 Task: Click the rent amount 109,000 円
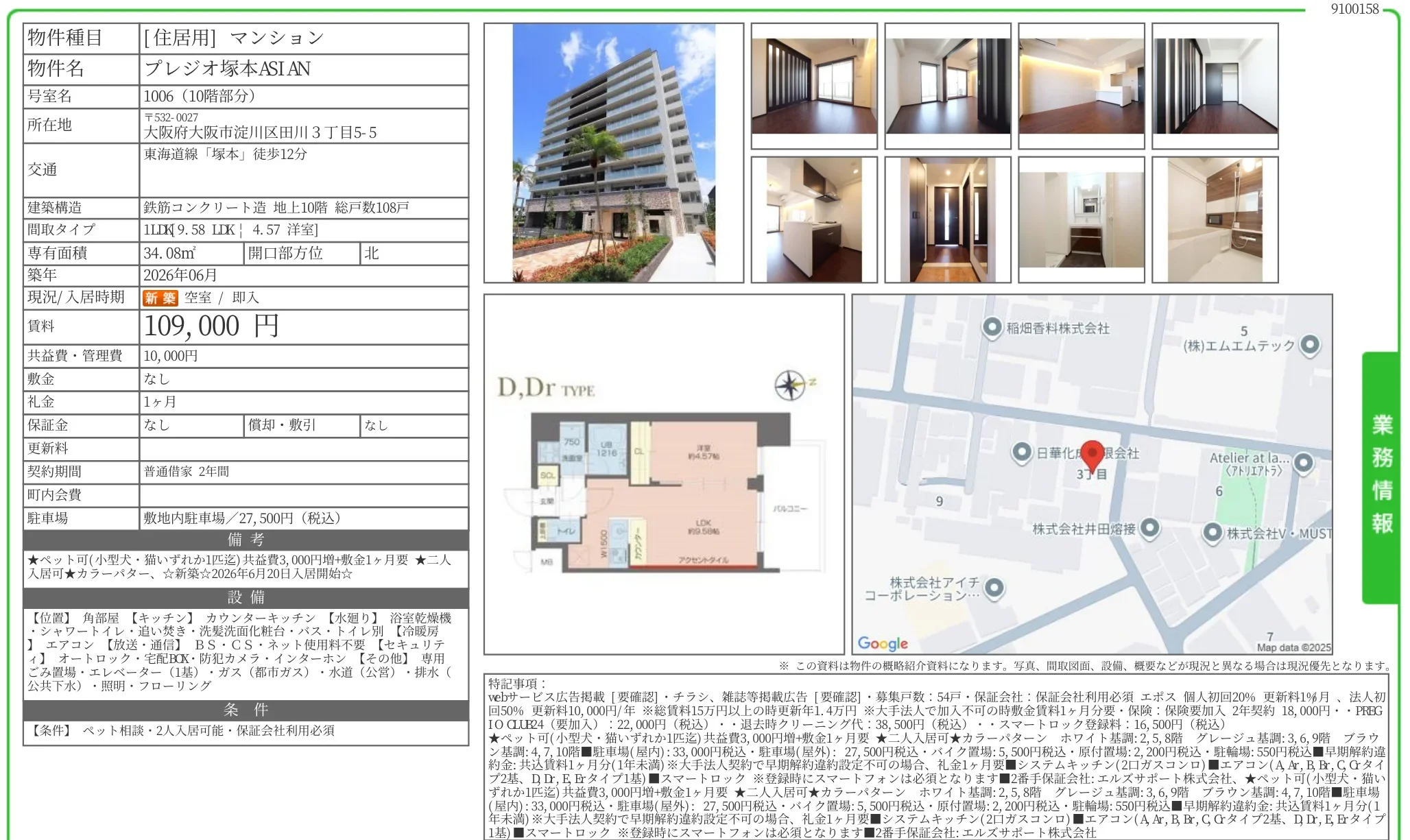pyautogui.click(x=211, y=326)
